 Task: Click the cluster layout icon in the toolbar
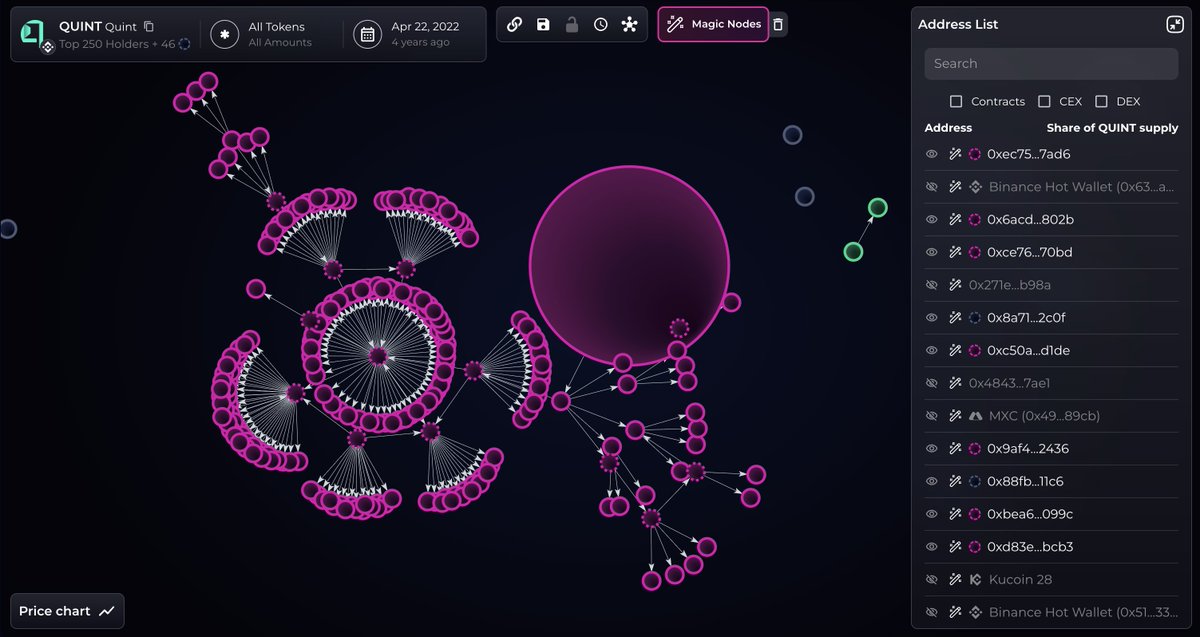click(x=629, y=24)
